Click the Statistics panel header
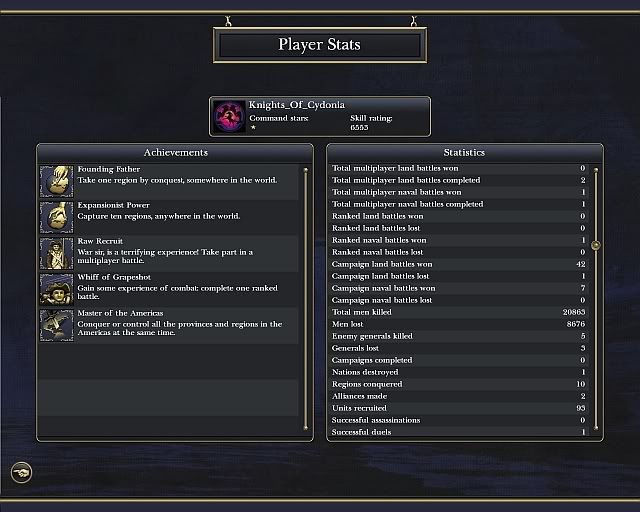The height and width of the screenshot is (512, 640). (x=464, y=152)
